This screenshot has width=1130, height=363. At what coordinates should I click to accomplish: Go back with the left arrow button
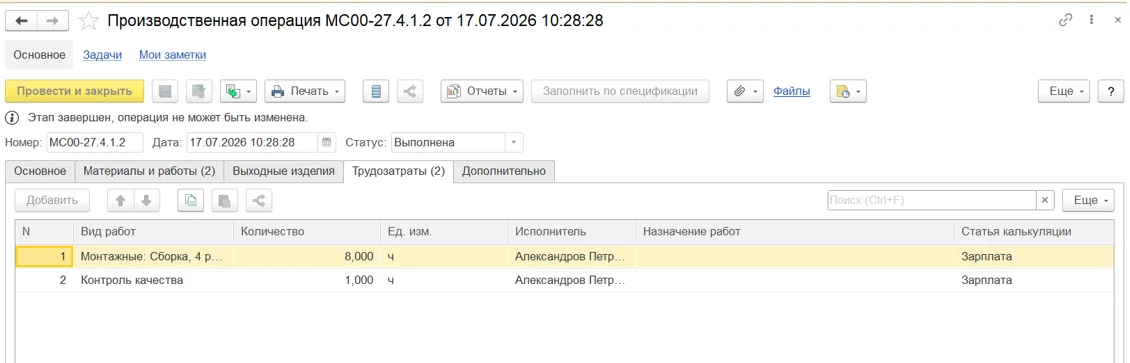coord(21,21)
